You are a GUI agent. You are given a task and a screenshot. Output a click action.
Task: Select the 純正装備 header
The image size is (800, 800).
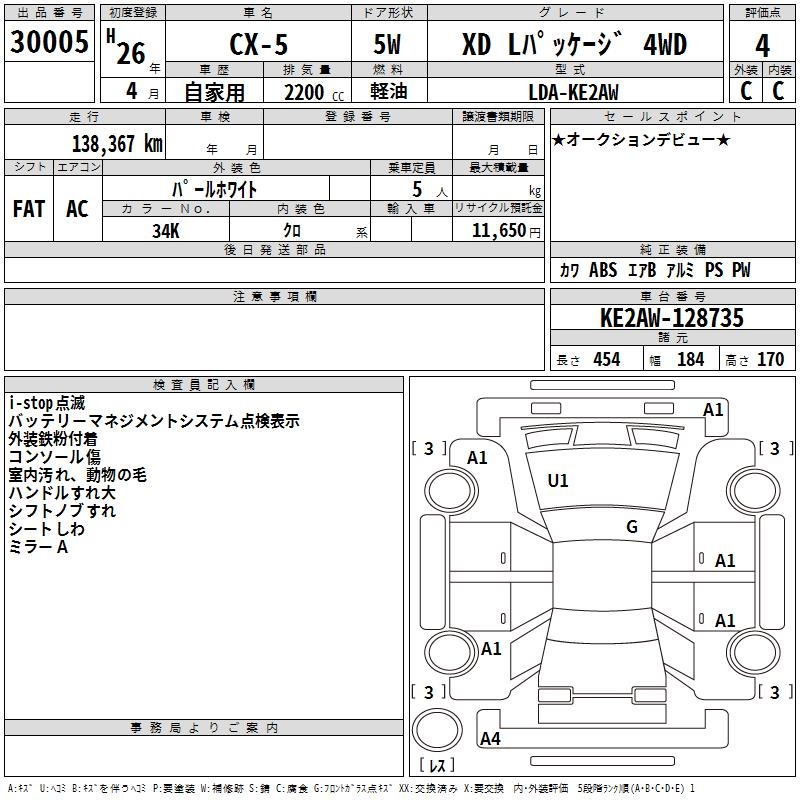[672, 249]
